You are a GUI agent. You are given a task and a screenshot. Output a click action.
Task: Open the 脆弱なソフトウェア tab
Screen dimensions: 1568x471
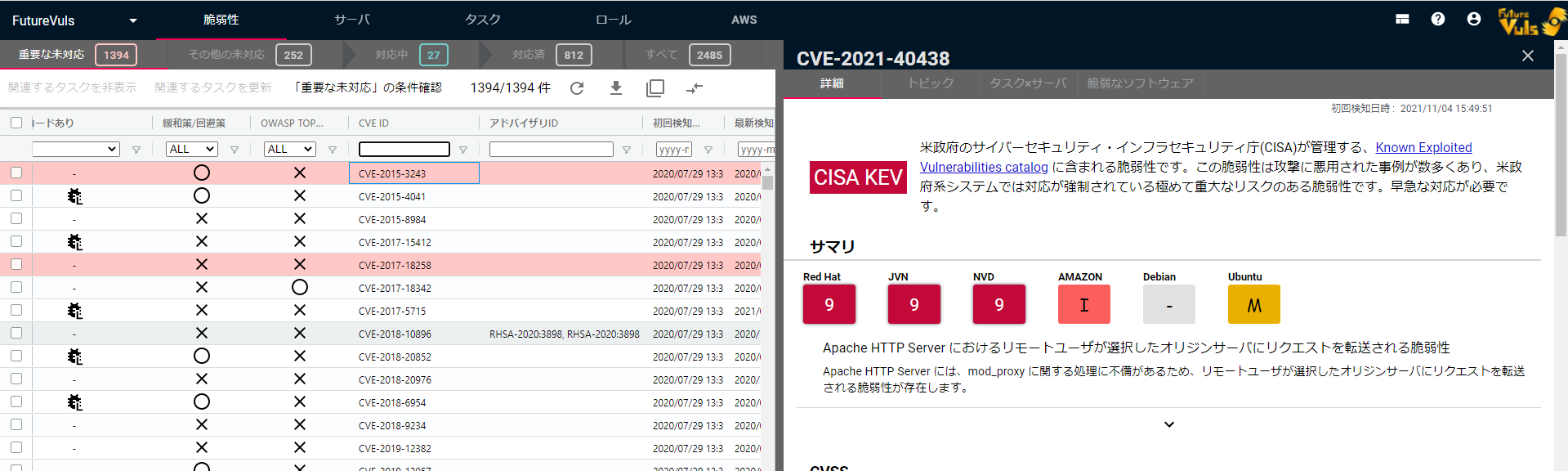pyautogui.click(x=1140, y=83)
